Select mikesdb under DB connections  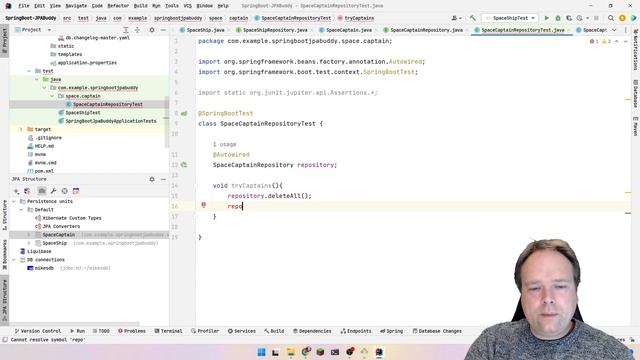point(44,268)
